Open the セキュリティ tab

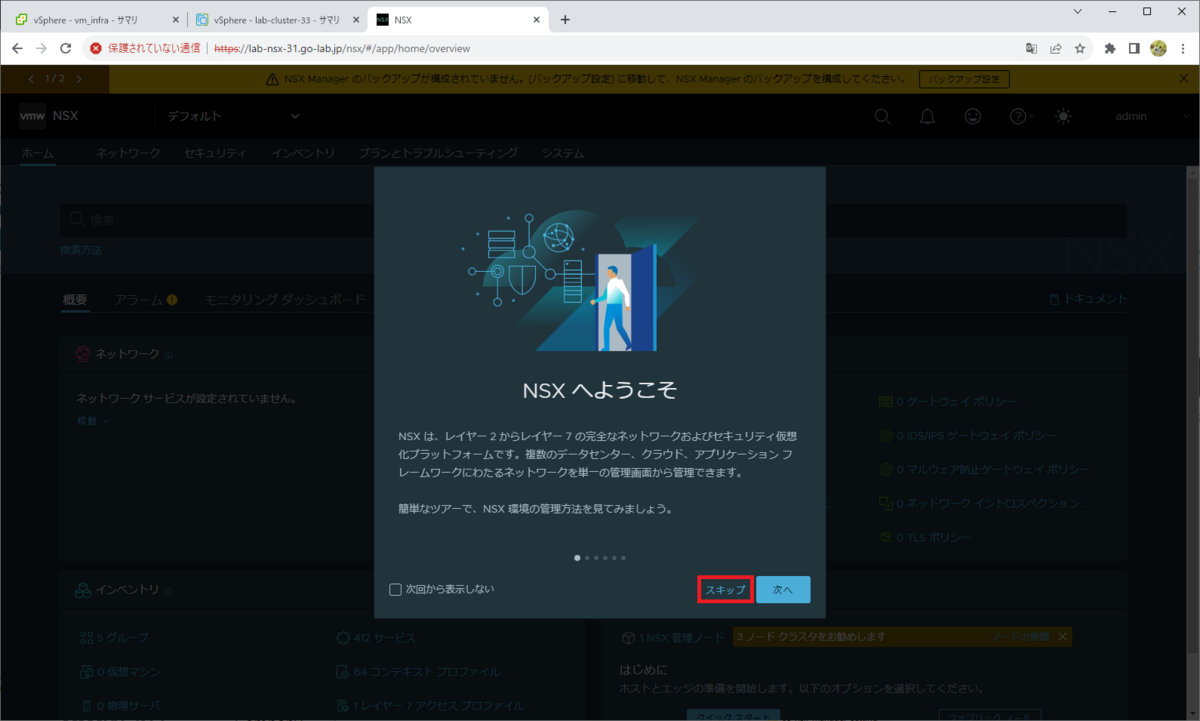(215, 153)
